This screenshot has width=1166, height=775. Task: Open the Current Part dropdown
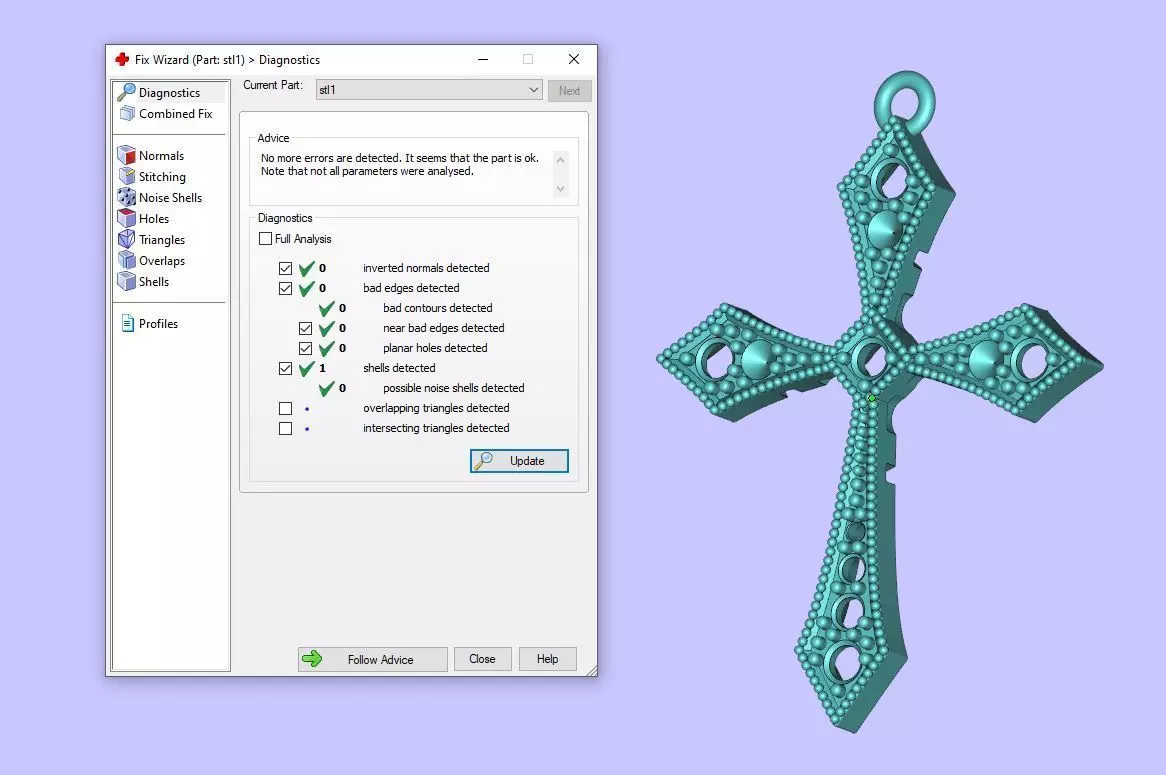(x=429, y=90)
